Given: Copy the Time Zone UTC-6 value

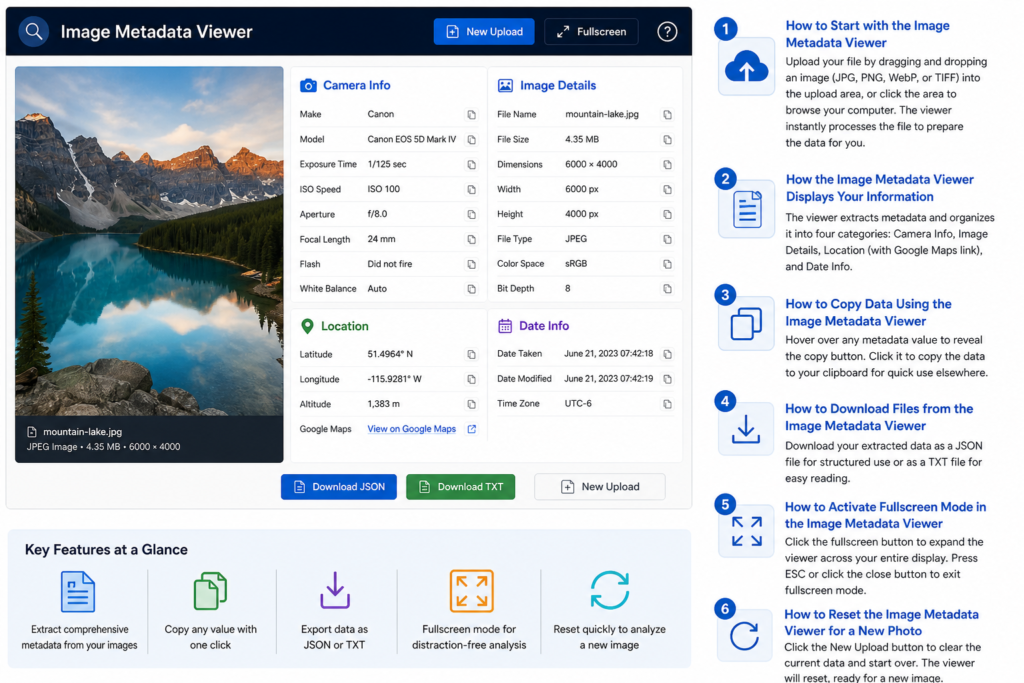Looking at the screenshot, I should 667,404.
